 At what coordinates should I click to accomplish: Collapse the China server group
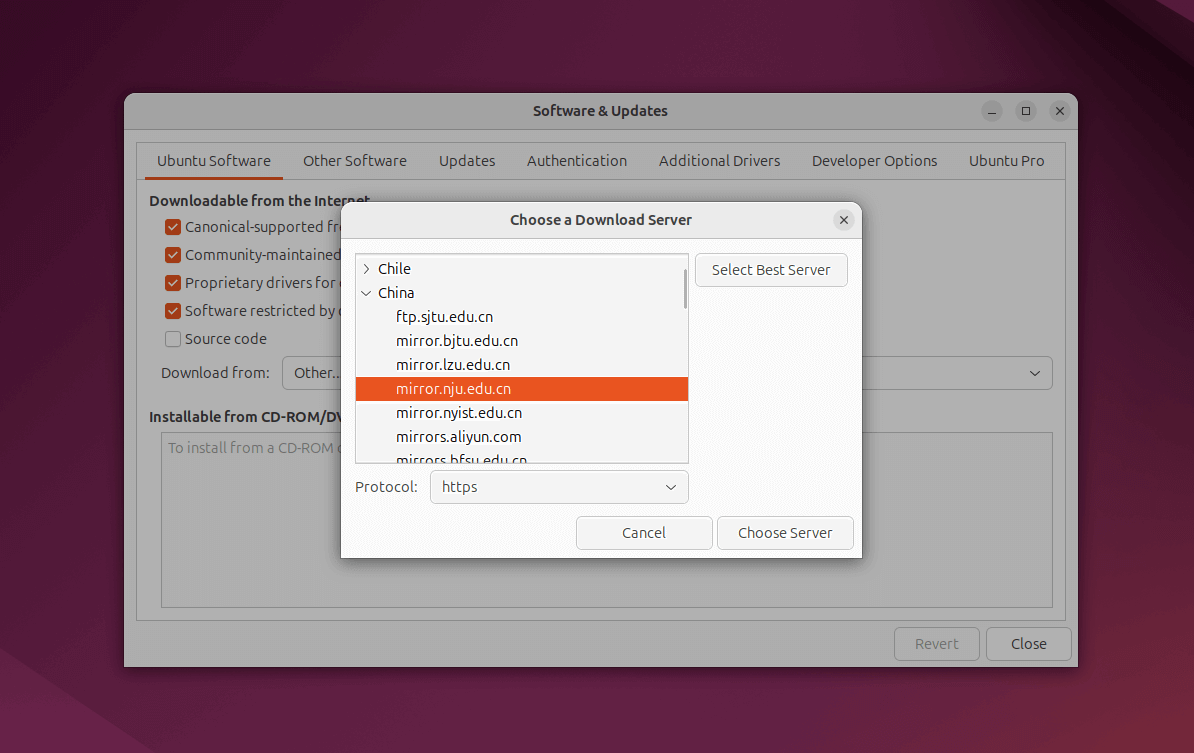click(x=366, y=293)
